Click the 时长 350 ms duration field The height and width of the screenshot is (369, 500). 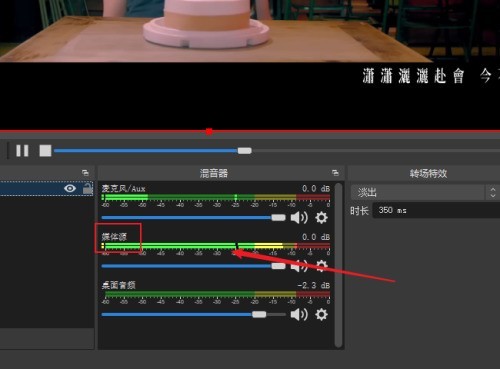tap(436, 210)
